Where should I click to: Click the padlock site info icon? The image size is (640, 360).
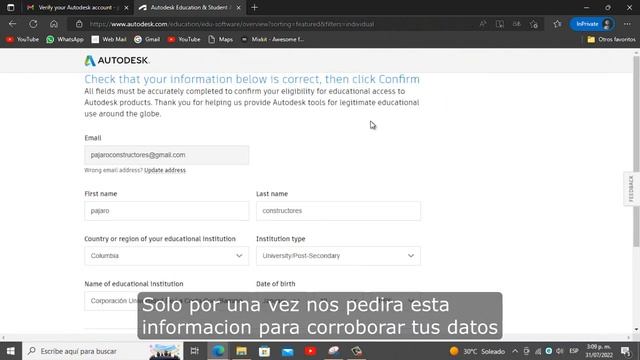click(79, 24)
